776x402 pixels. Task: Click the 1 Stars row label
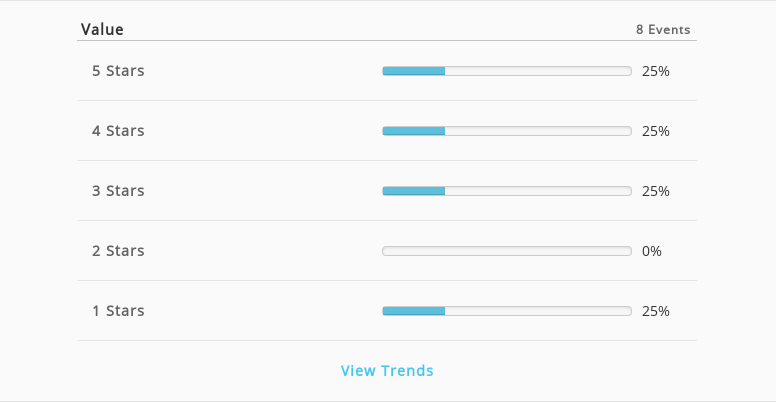[x=118, y=310]
